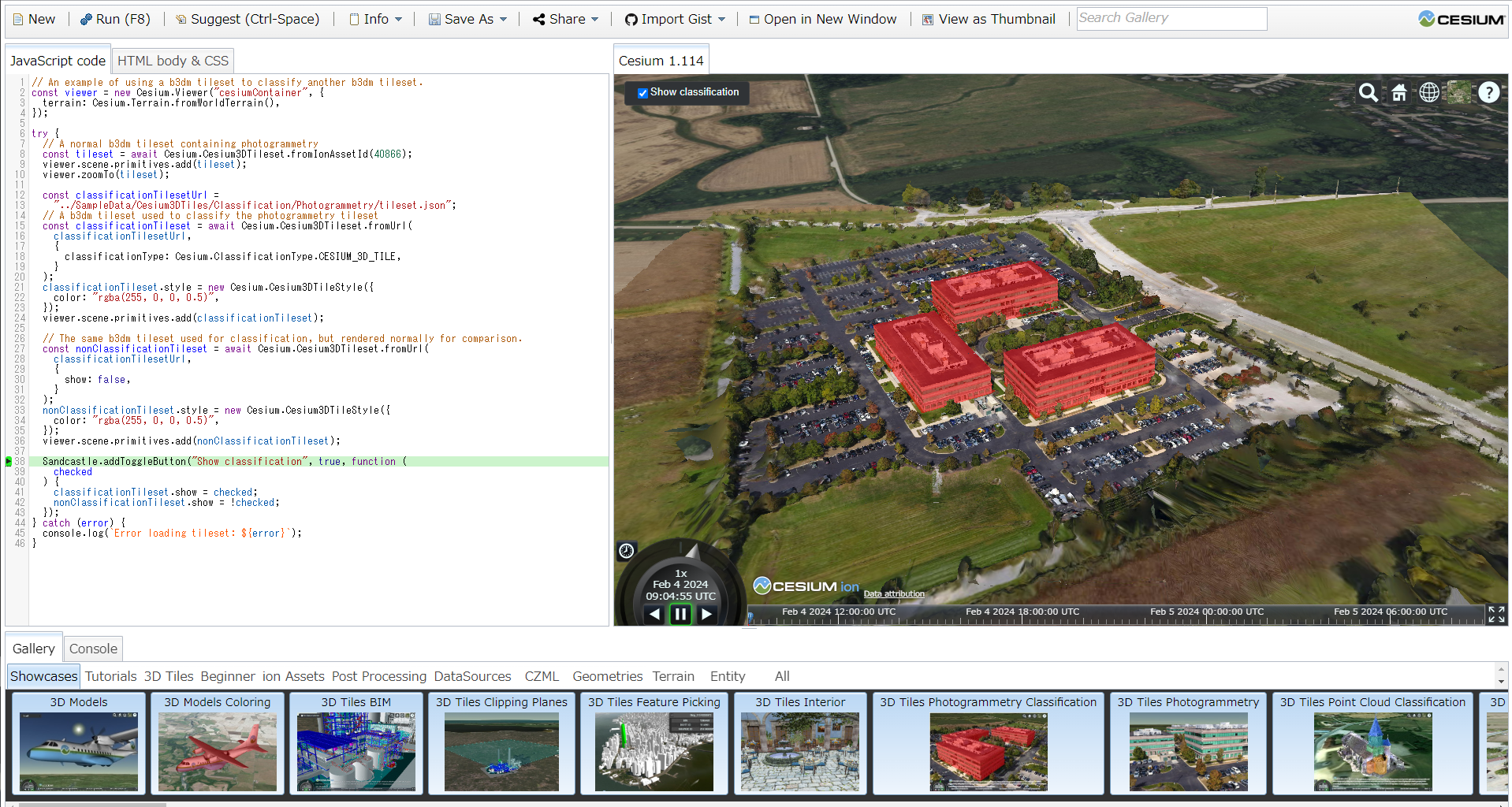The height and width of the screenshot is (807, 1512).
Task: Switch to the HTML body & CSS tab
Action: tap(173, 60)
